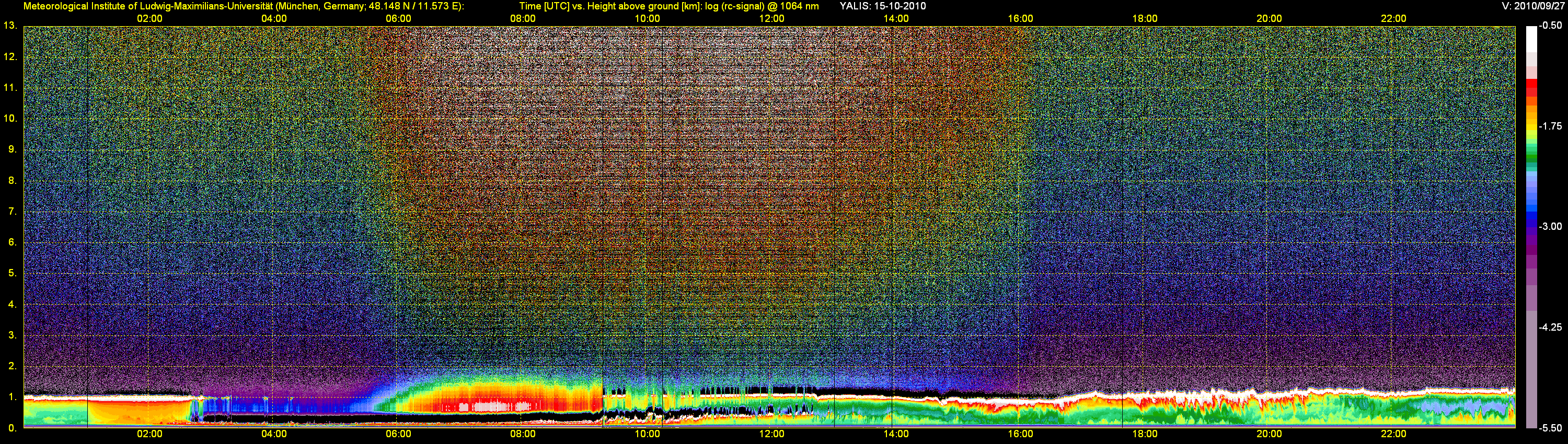
Task: Click the 20:00 label on the bottom time axis
Action: click(1269, 434)
